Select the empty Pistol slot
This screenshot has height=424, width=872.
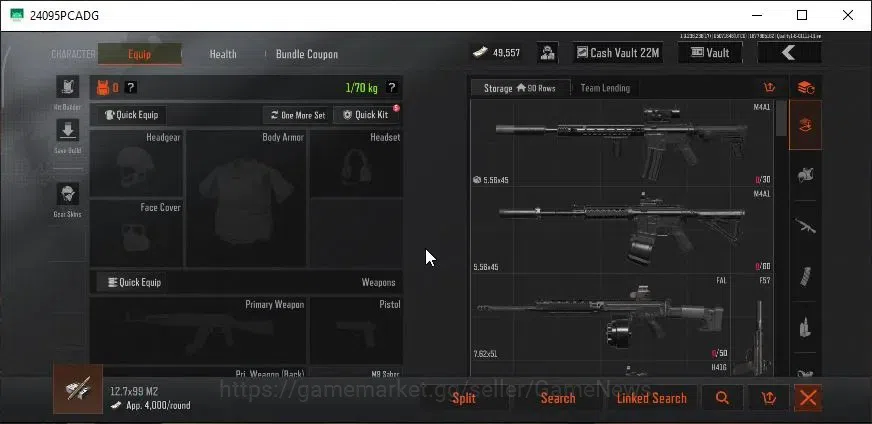356,331
